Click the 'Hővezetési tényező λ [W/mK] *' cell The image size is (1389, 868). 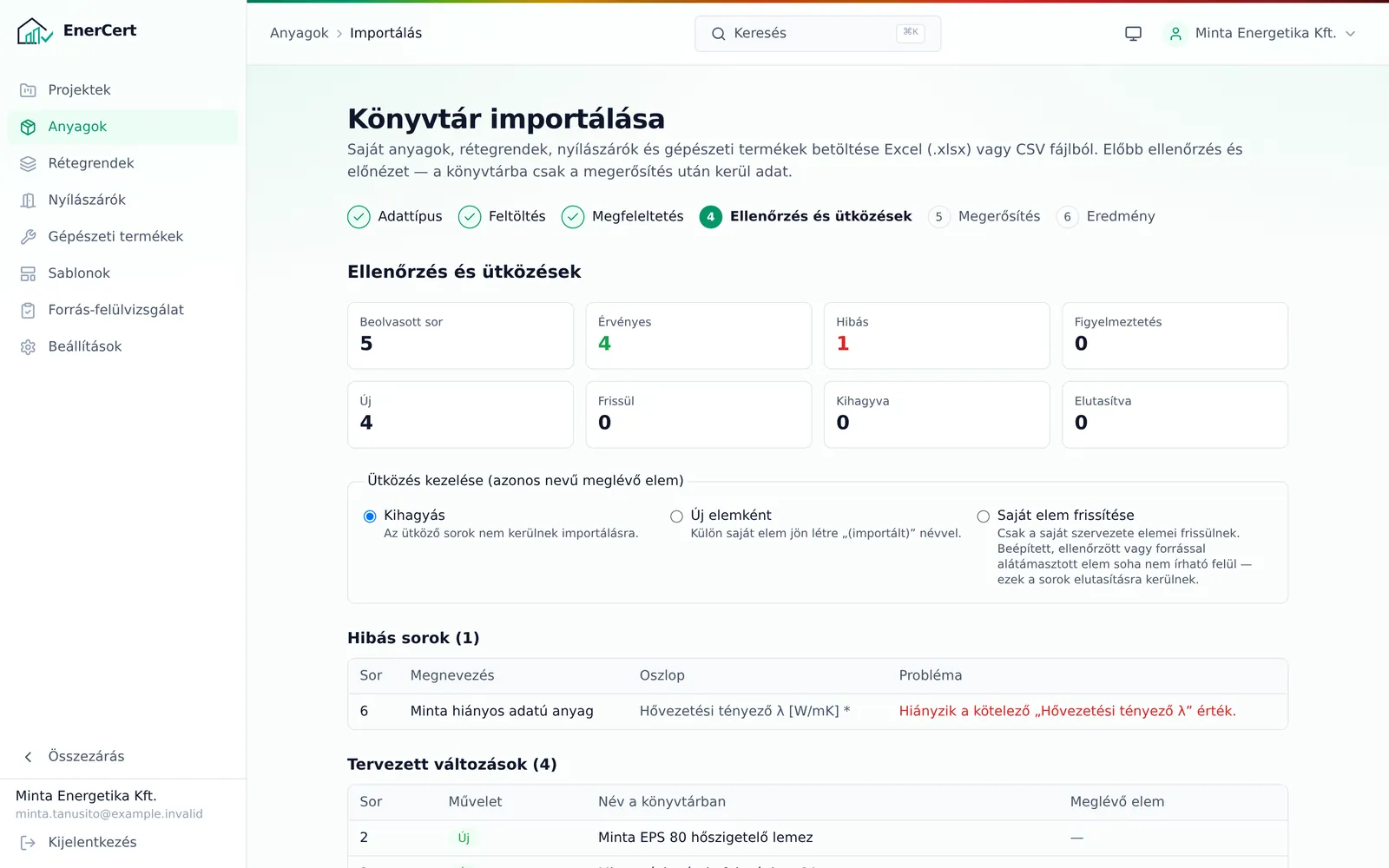click(x=745, y=712)
